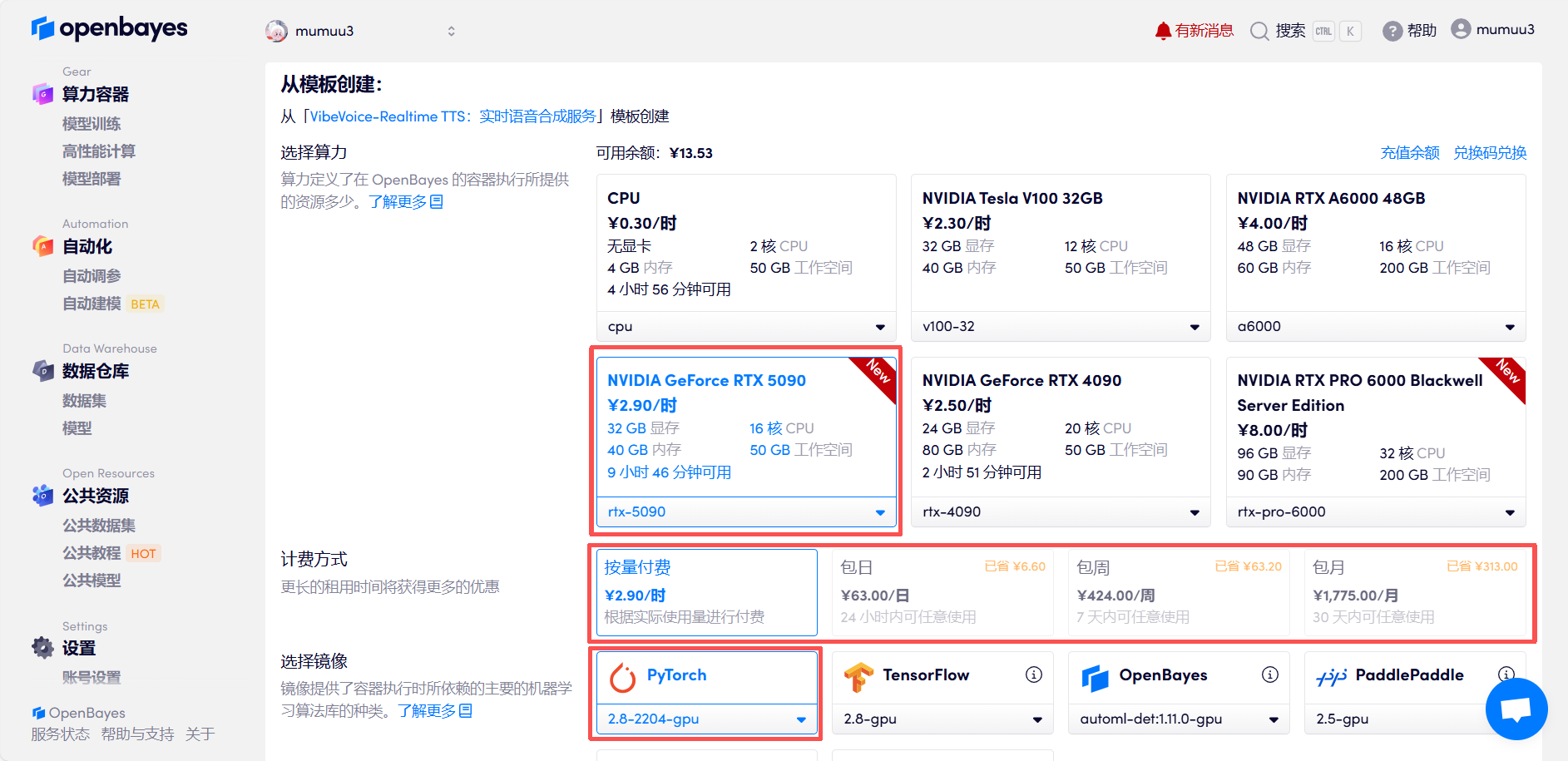The width and height of the screenshot is (1568, 761).
Task: Open 自动调参 in sidebar
Action: click(92, 275)
